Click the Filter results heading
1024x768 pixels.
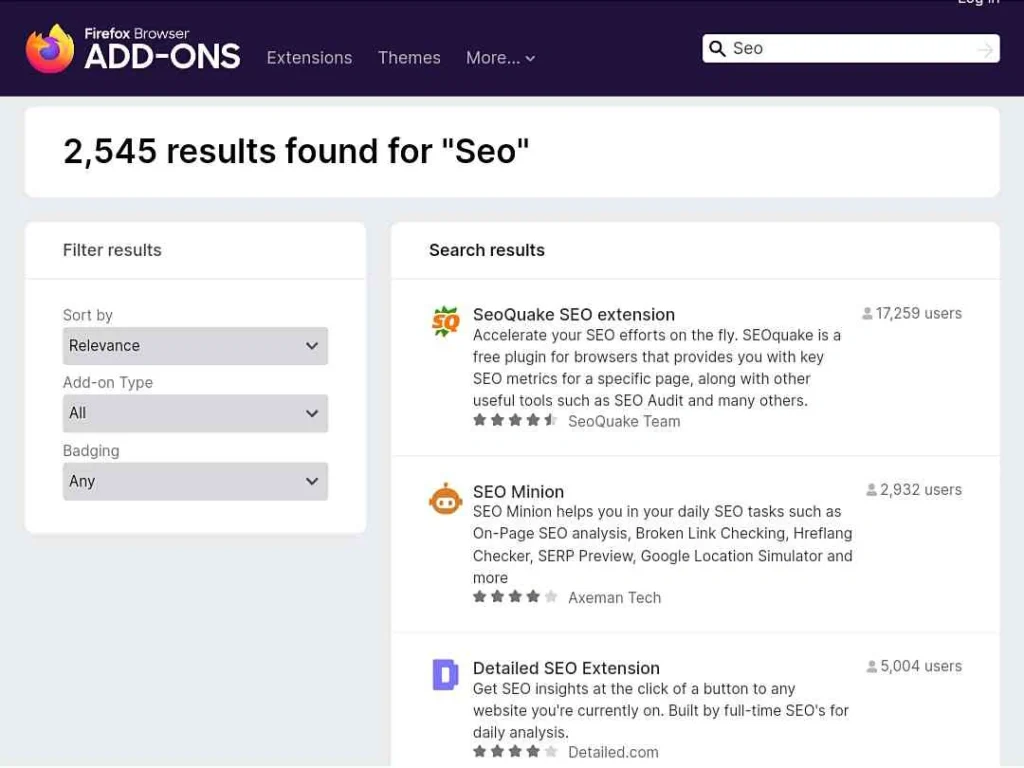(112, 250)
